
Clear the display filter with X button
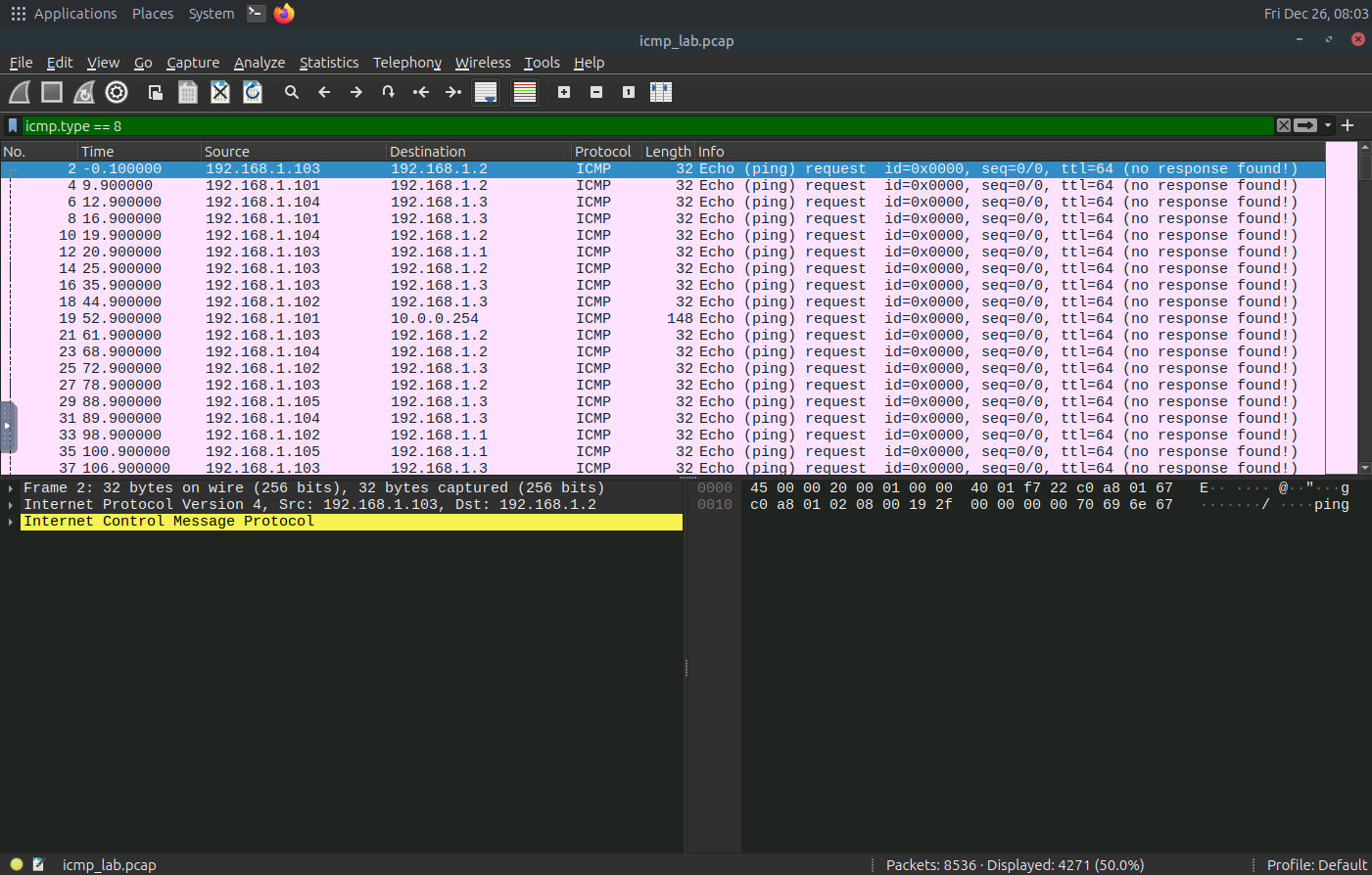1283,125
